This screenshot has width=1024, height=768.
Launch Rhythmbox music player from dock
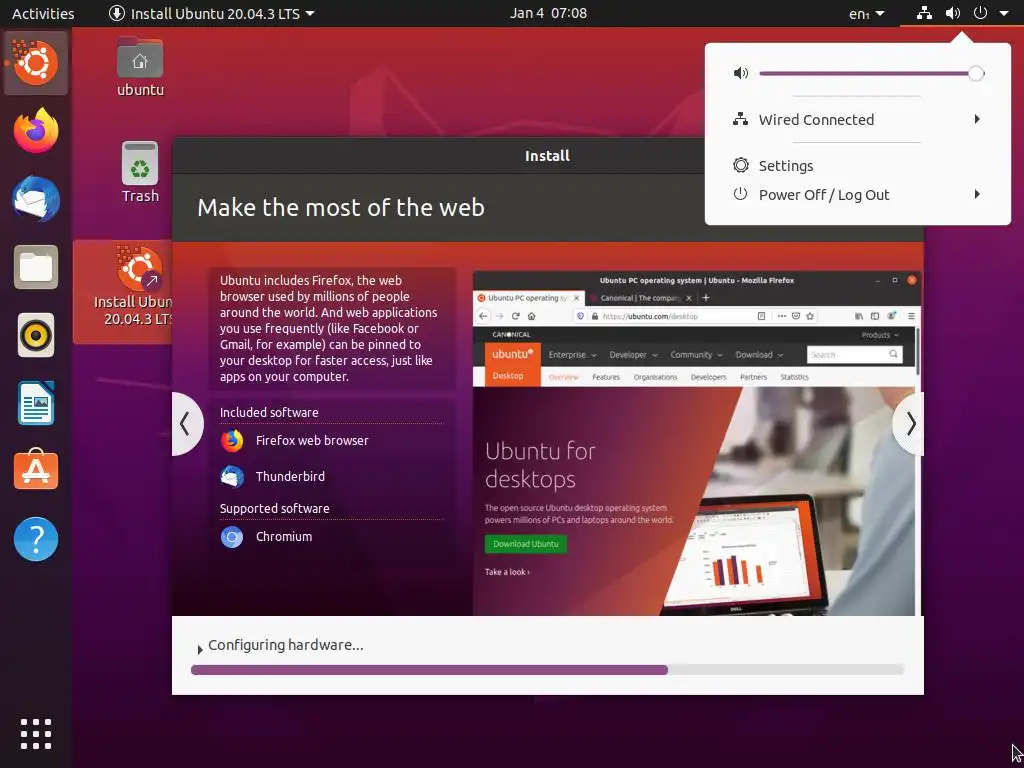(36, 335)
